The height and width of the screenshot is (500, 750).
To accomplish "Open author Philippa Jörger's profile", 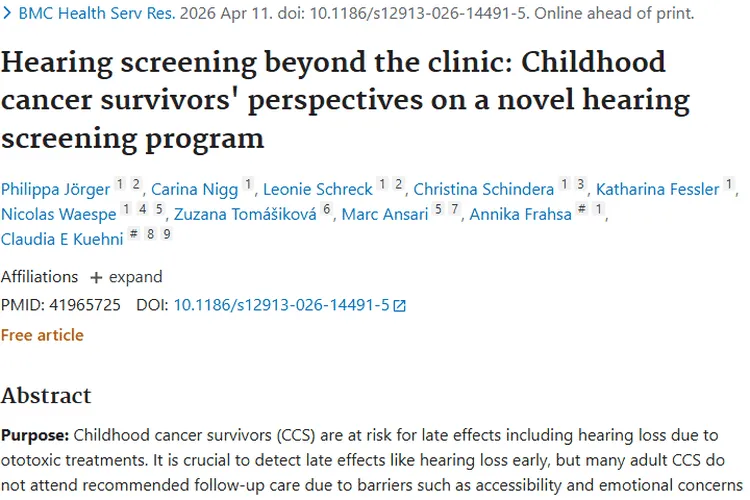I will (x=54, y=188).
